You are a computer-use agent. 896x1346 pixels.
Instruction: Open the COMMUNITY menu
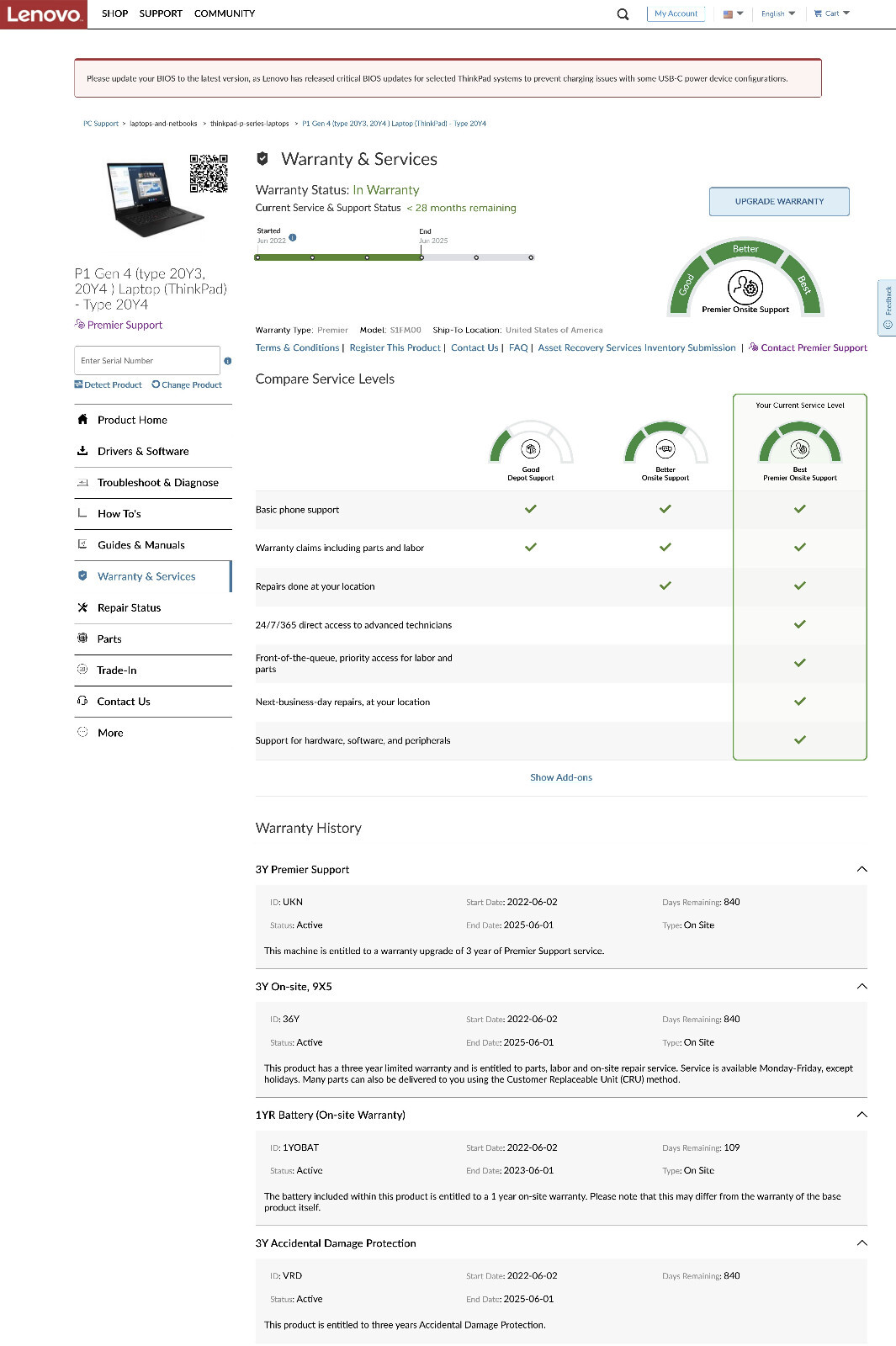pyautogui.click(x=225, y=13)
